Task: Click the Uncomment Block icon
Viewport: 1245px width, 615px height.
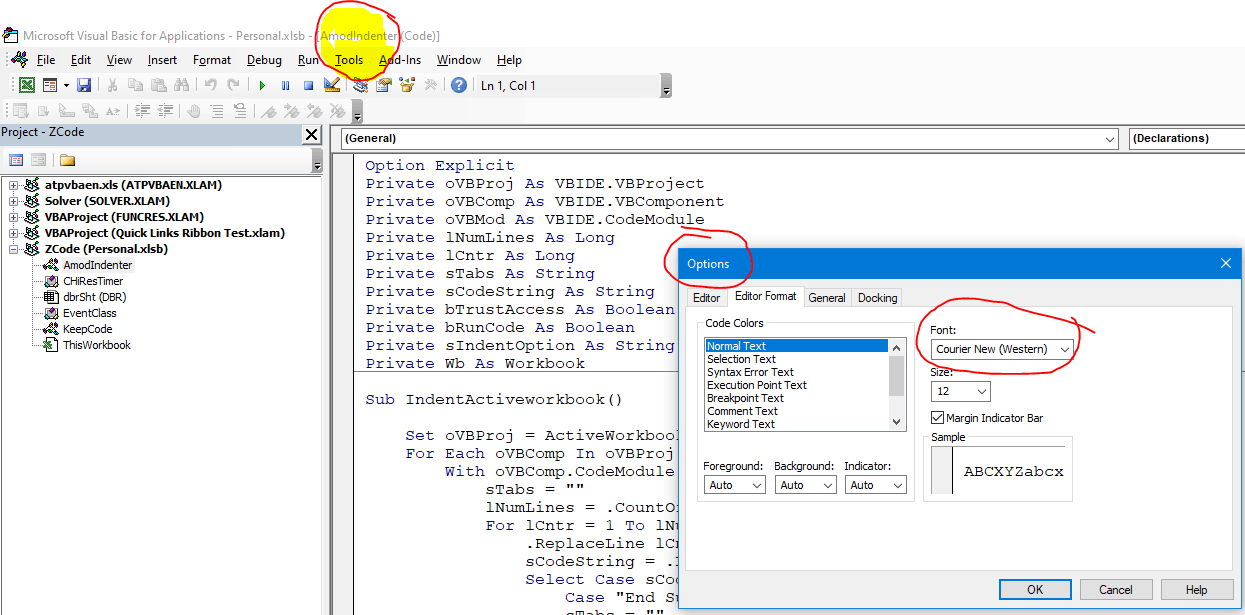Action: click(x=240, y=111)
